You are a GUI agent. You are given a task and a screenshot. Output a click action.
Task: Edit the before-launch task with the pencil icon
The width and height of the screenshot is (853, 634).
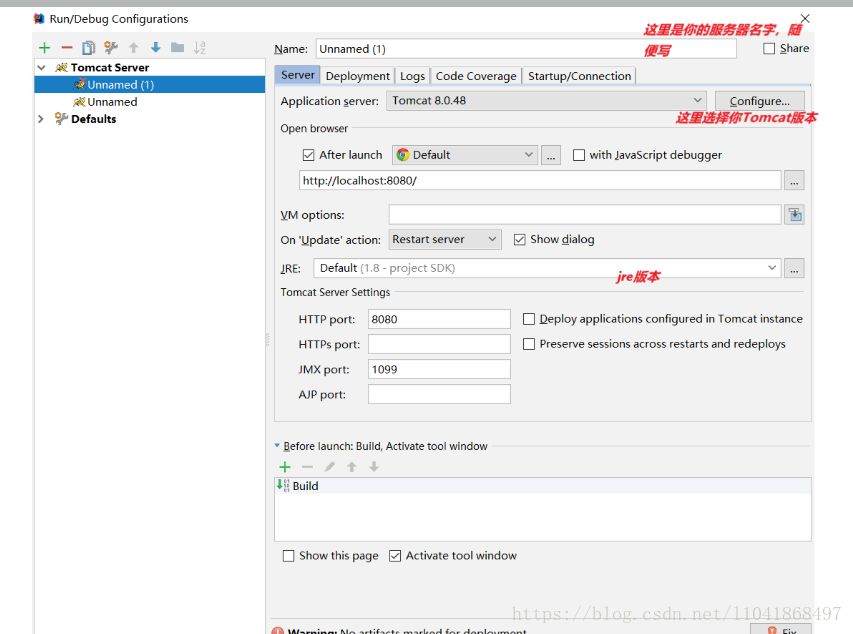(x=330, y=467)
